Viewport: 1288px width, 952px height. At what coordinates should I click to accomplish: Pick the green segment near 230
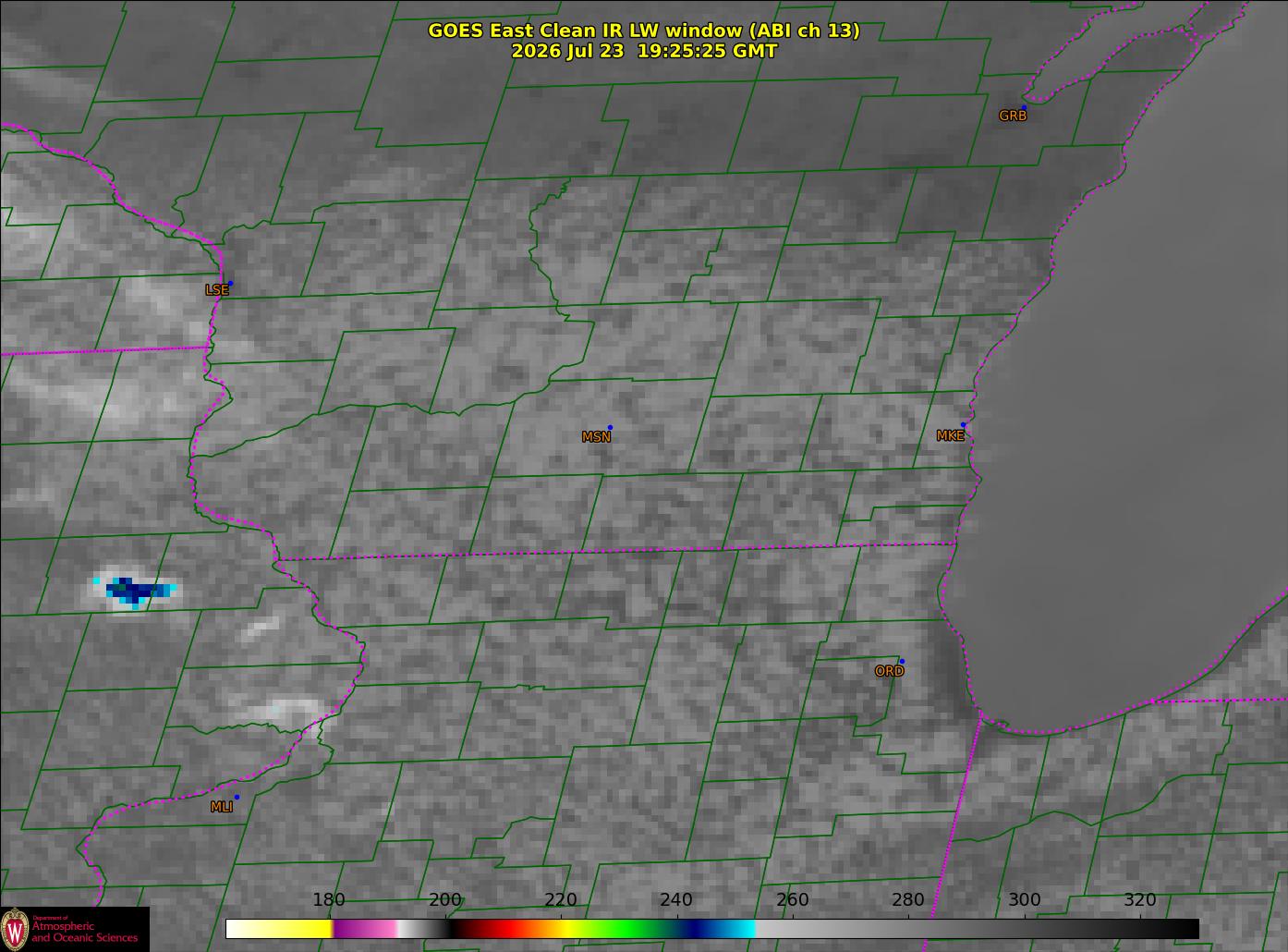coord(619,929)
